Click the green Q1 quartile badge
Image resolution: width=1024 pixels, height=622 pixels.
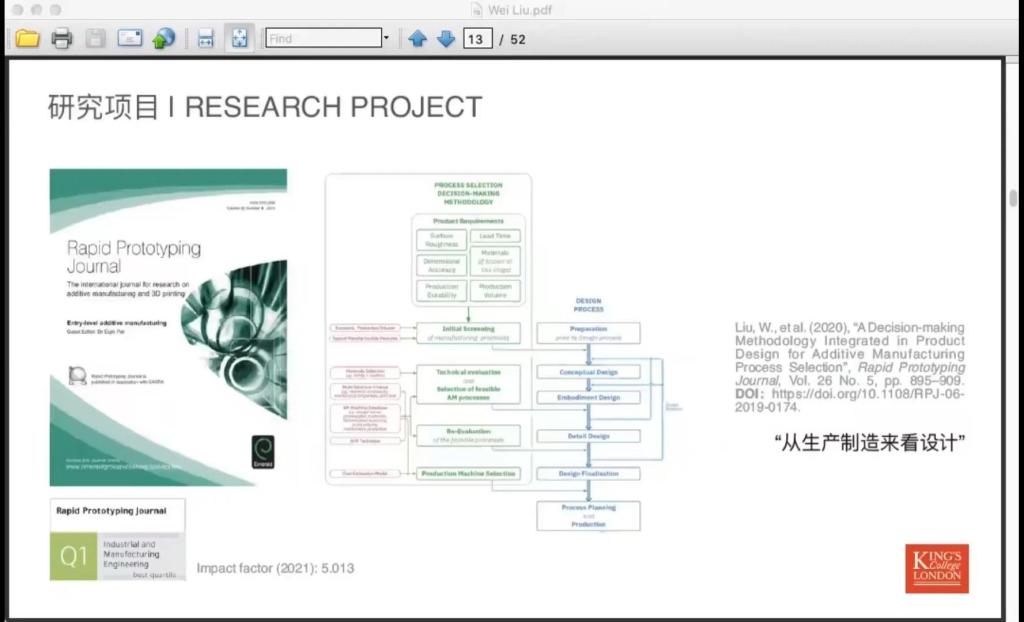[74, 556]
